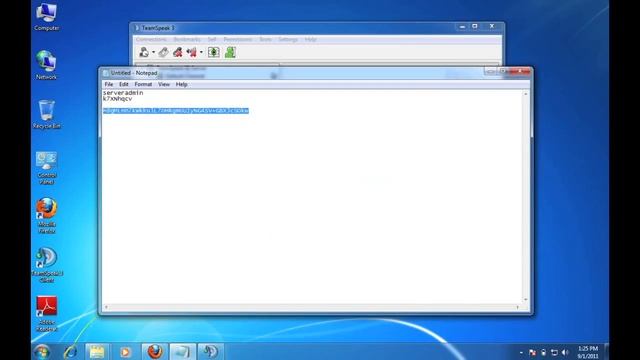This screenshot has width=640, height=360.
Task: Click Notepad vertical scrollbar up arrow
Action: [526, 94]
